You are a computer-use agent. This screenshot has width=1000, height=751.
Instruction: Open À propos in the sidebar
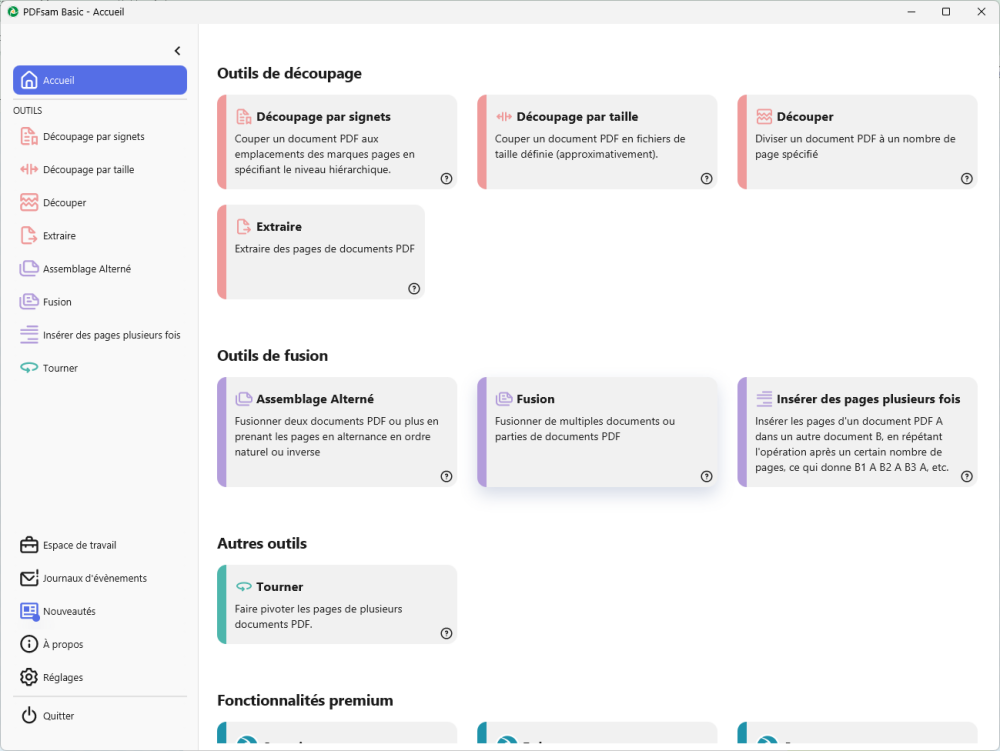point(100,645)
